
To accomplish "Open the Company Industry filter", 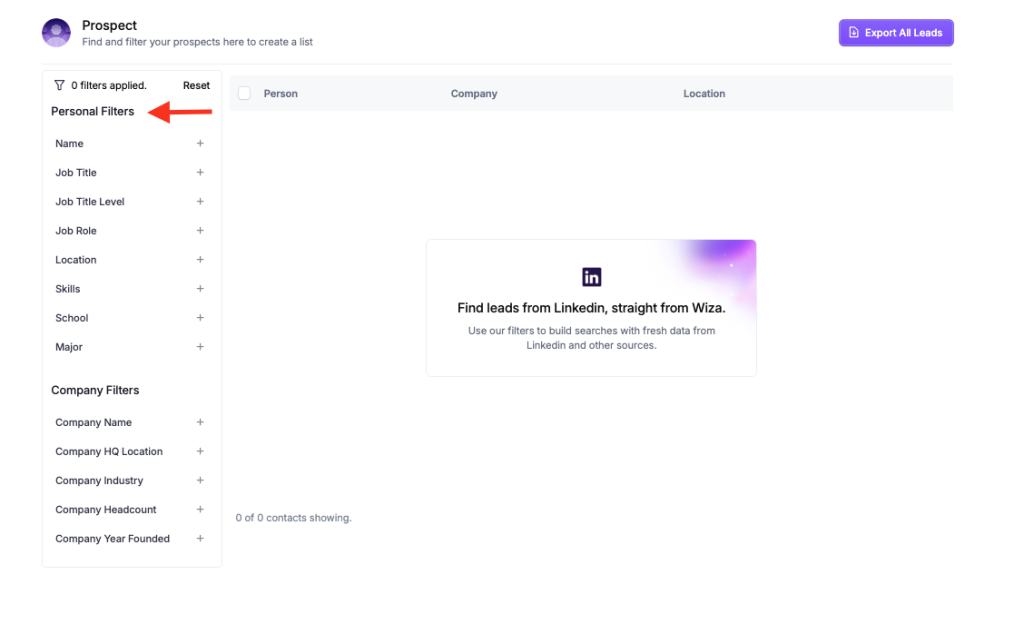I will tap(99, 481).
